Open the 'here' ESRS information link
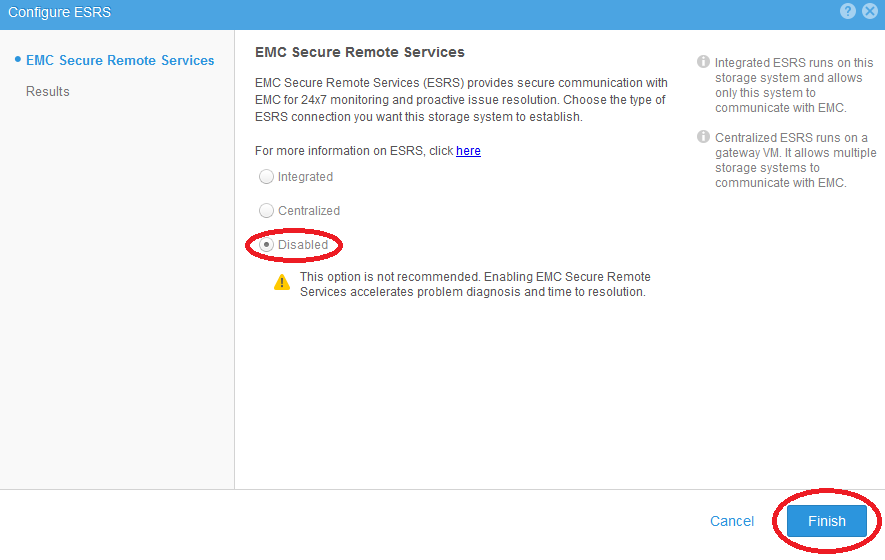 pos(468,151)
